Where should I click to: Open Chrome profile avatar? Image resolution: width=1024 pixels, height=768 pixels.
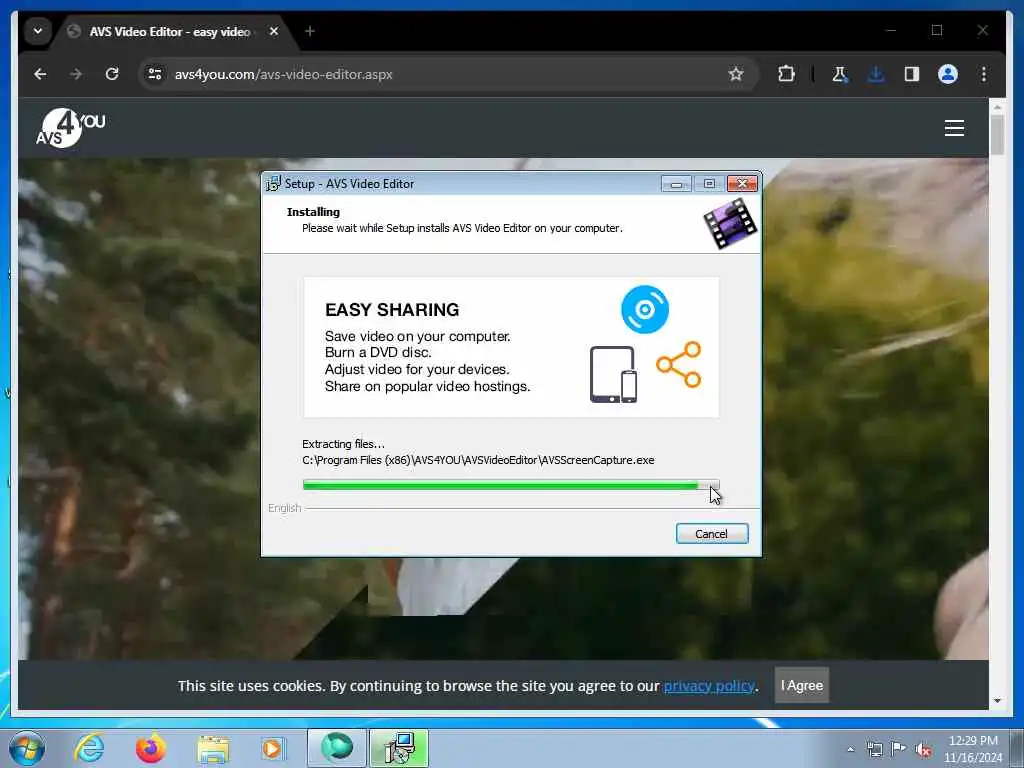tap(948, 74)
